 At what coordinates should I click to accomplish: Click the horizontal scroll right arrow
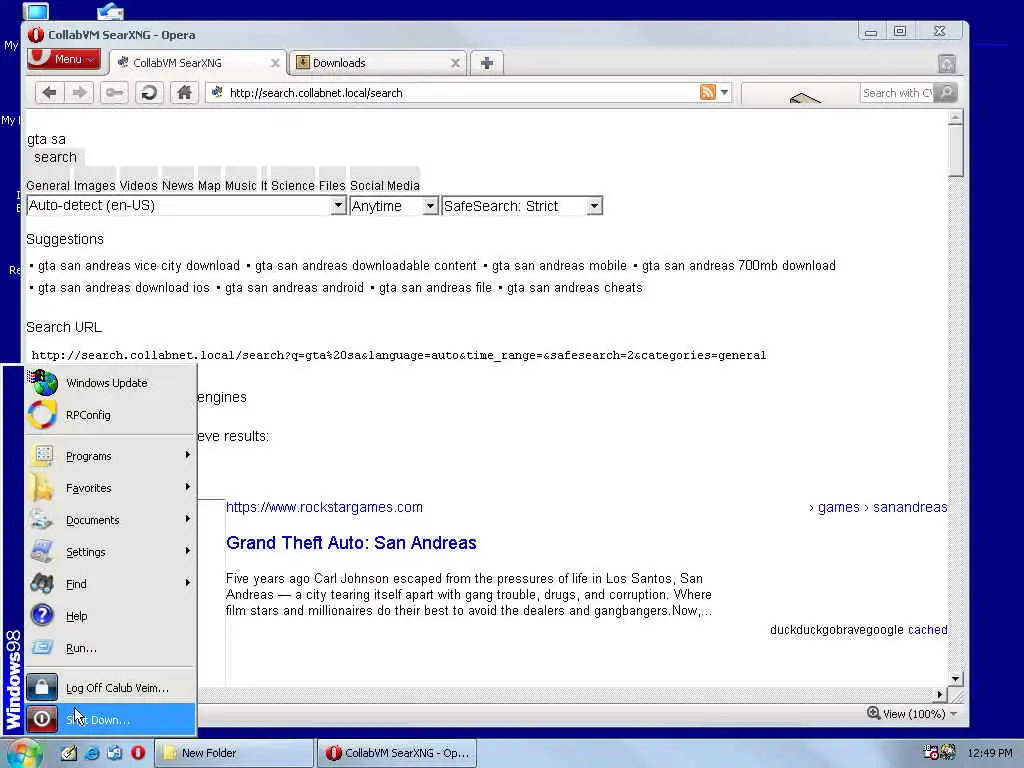(939, 695)
